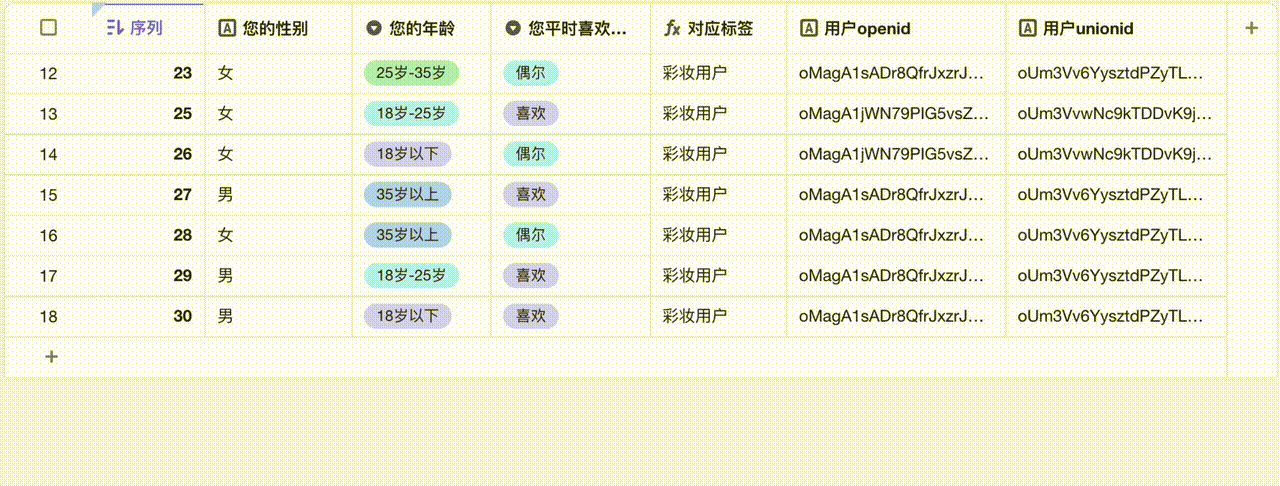This screenshot has height=486, width=1280.
Task: Open the 25岁-35岁 age option in row 12
Action: [x=410, y=73]
